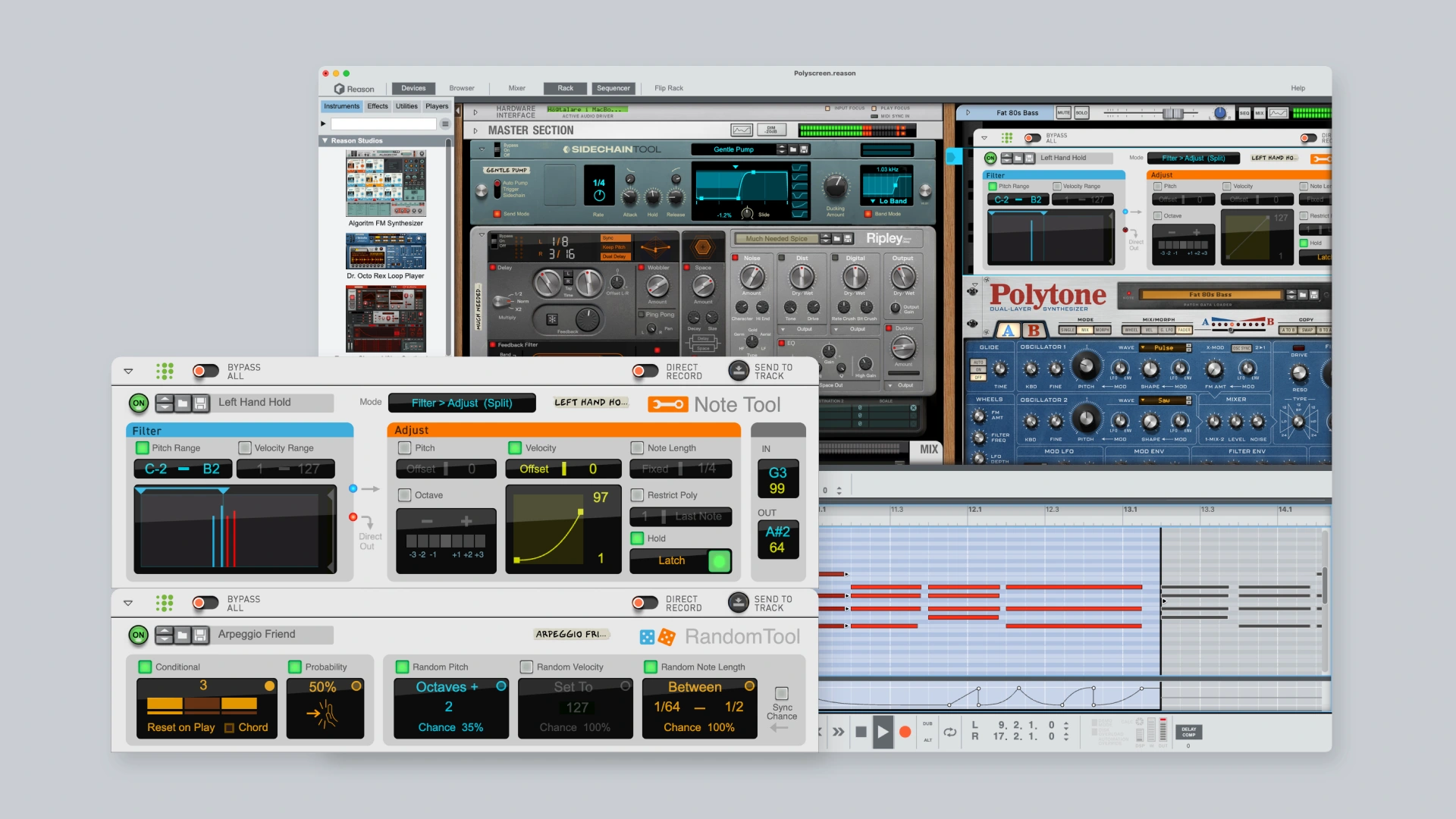Toggle the Hold checkbox in Note Tool
1456x819 pixels.
pyautogui.click(x=637, y=537)
